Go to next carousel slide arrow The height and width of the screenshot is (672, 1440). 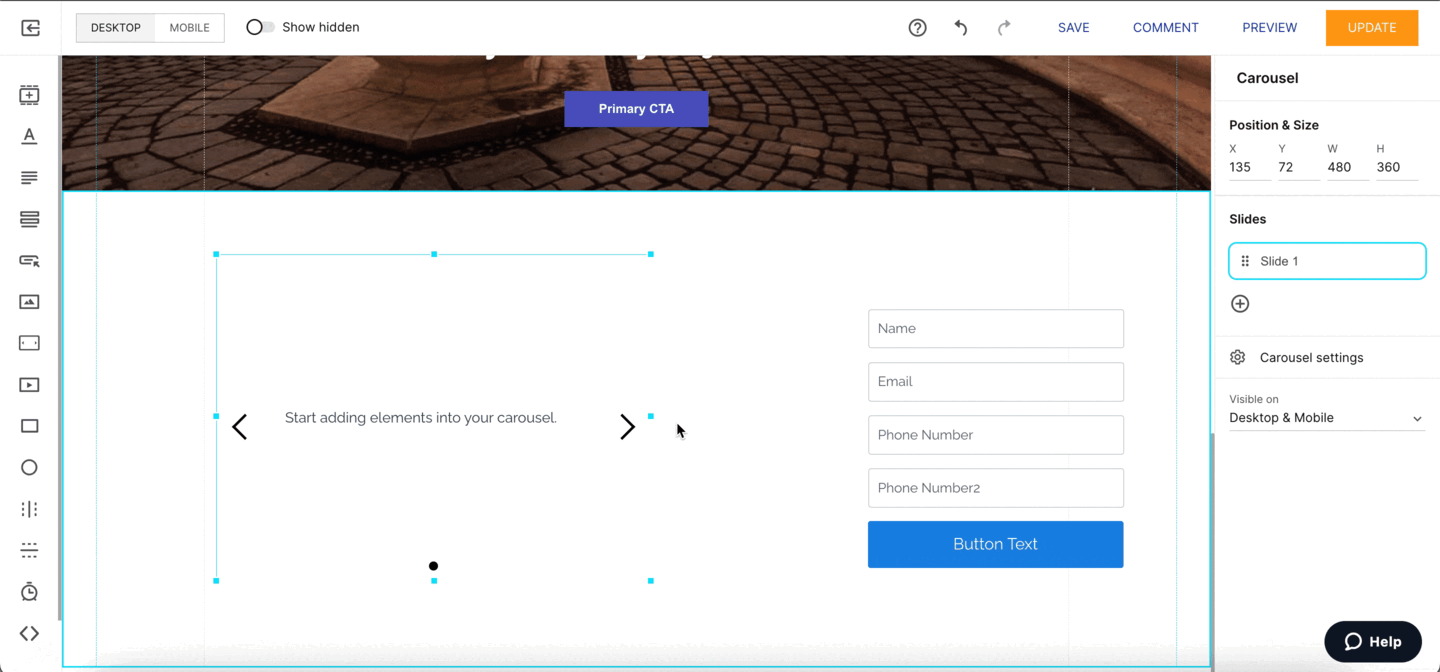click(627, 427)
